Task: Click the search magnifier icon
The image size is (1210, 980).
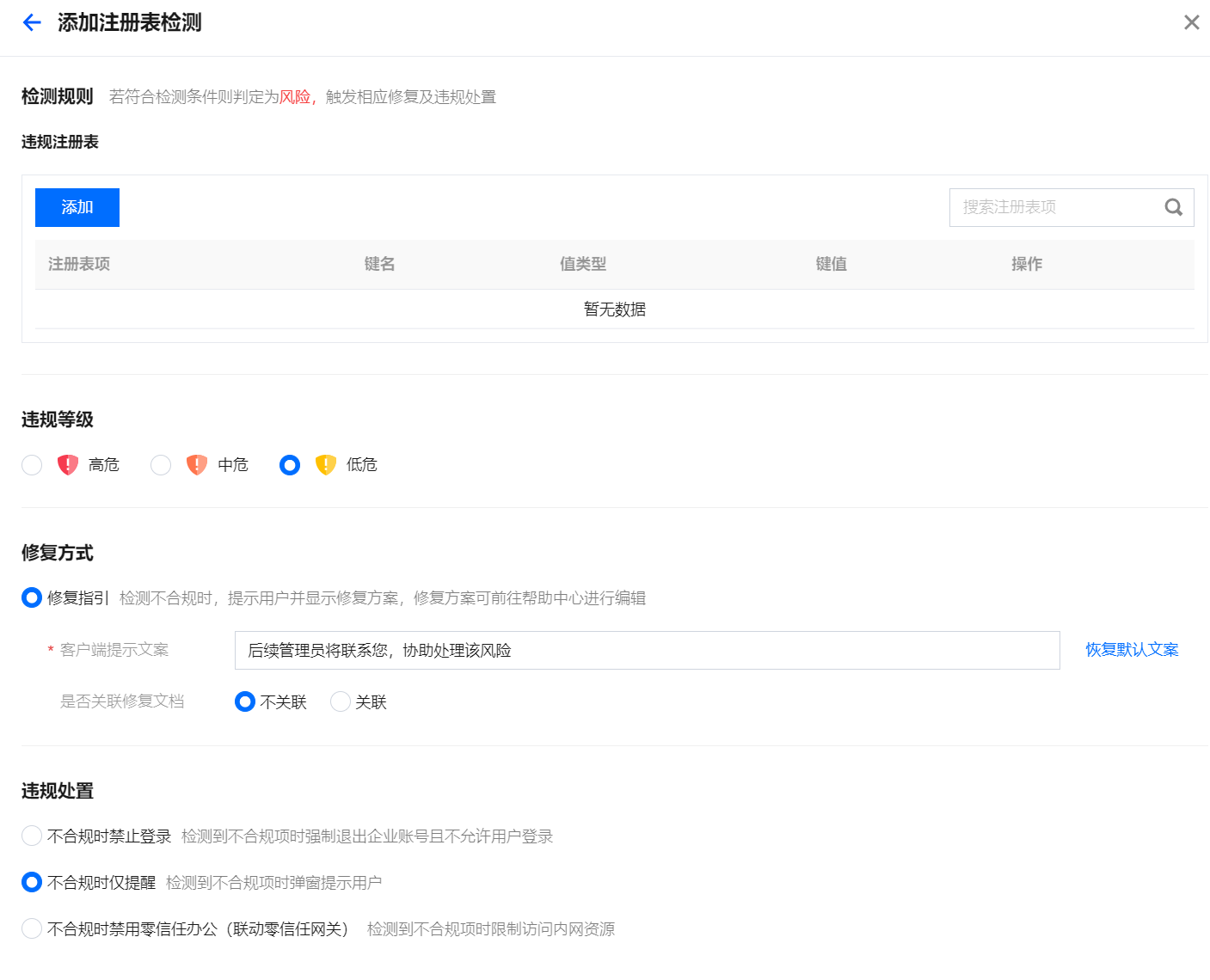Action: coord(1173,207)
